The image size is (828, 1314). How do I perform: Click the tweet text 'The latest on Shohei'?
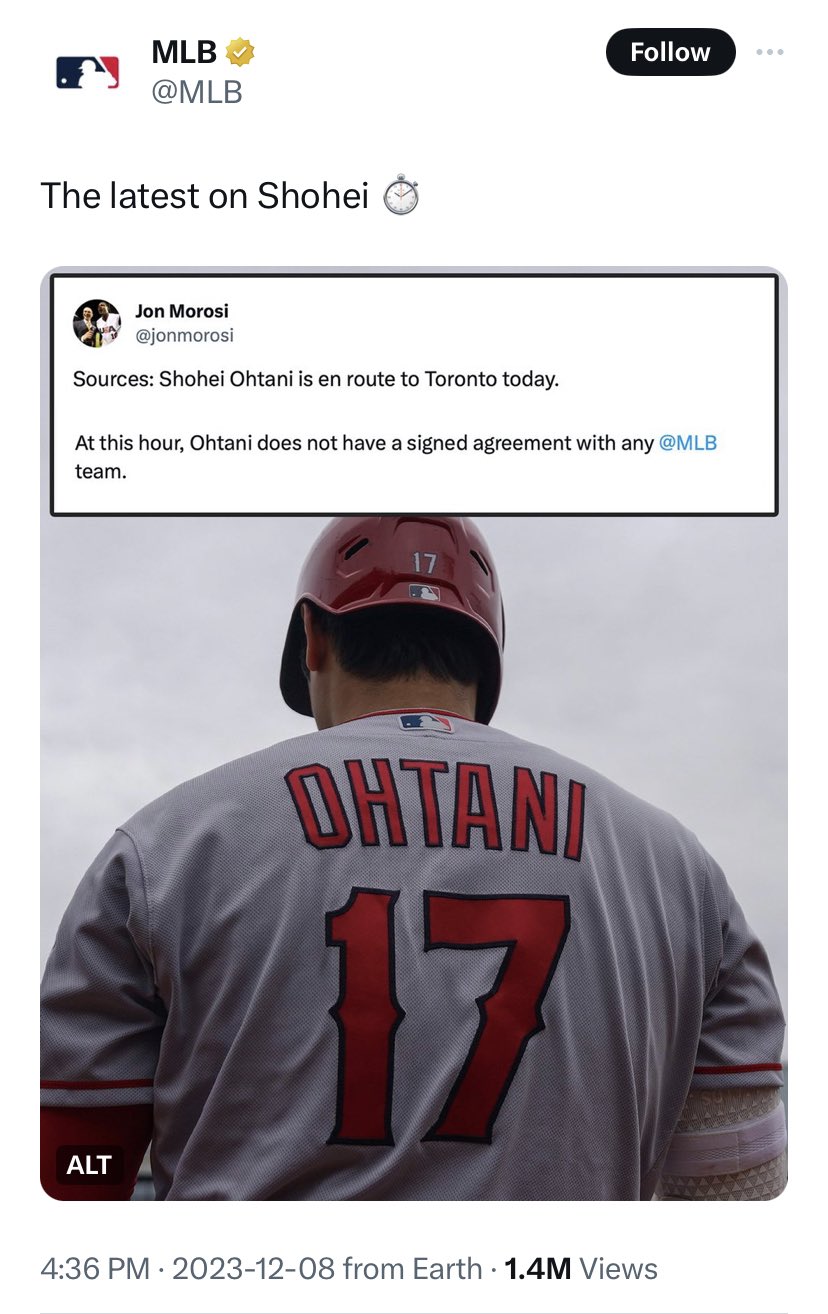pos(205,195)
